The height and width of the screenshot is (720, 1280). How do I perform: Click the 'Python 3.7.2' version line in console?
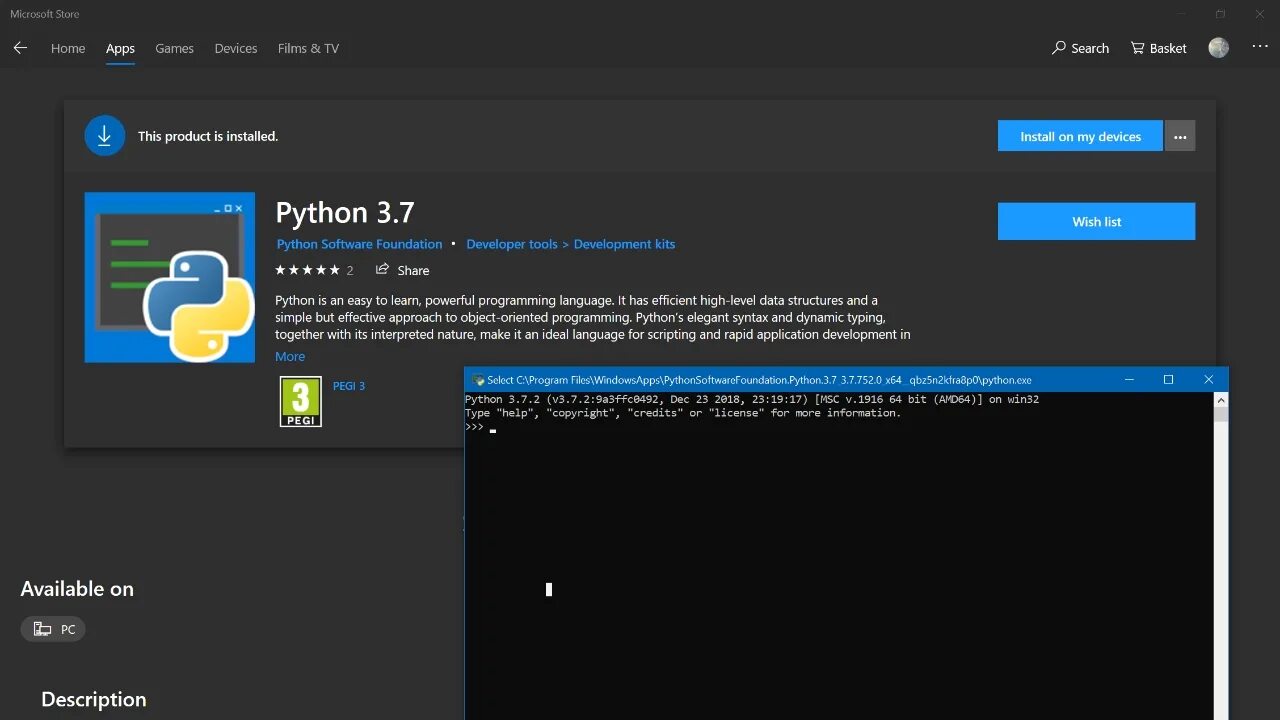[x=752, y=399]
